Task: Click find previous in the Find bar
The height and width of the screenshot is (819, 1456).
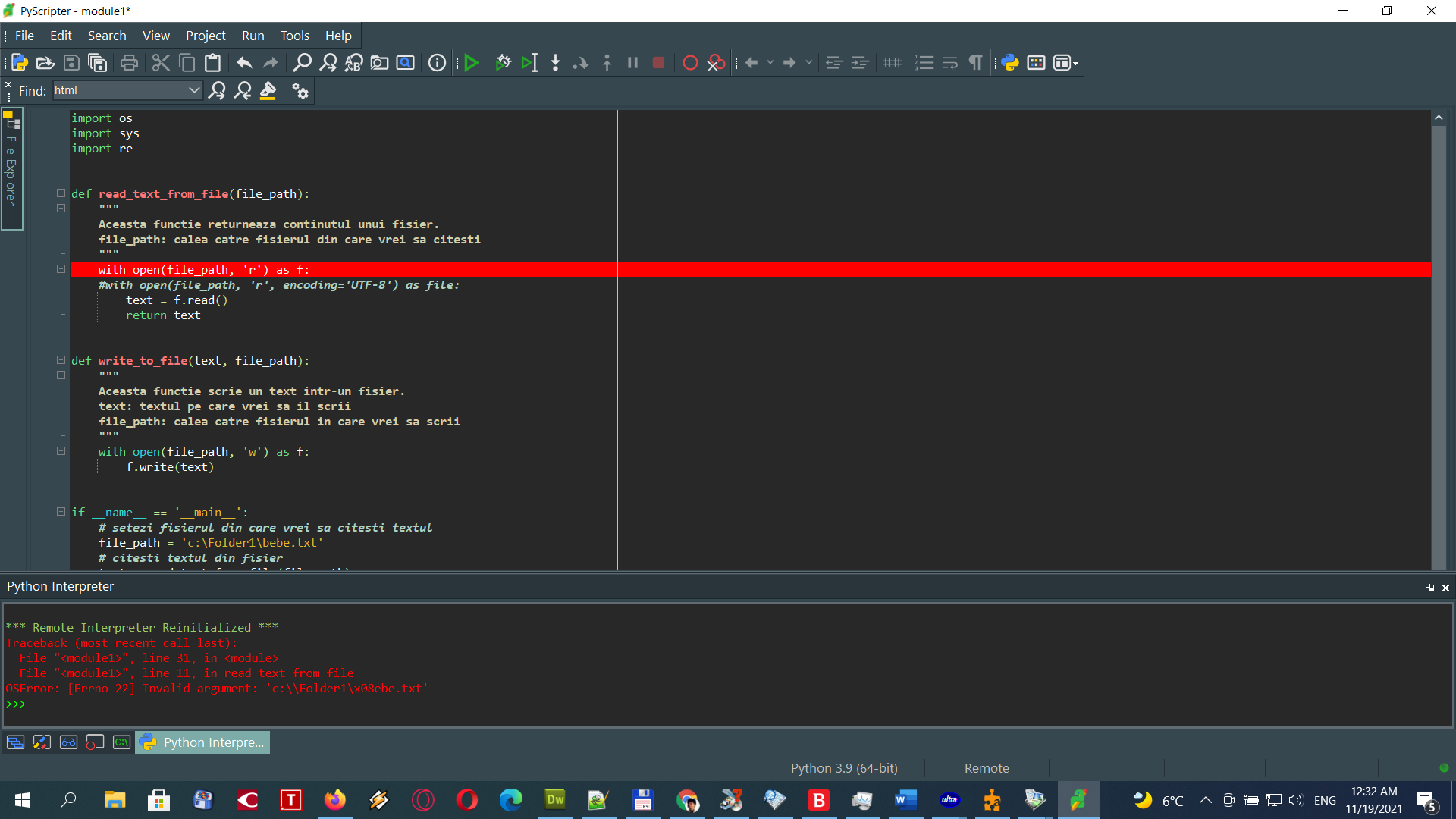Action: tap(243, 91)
